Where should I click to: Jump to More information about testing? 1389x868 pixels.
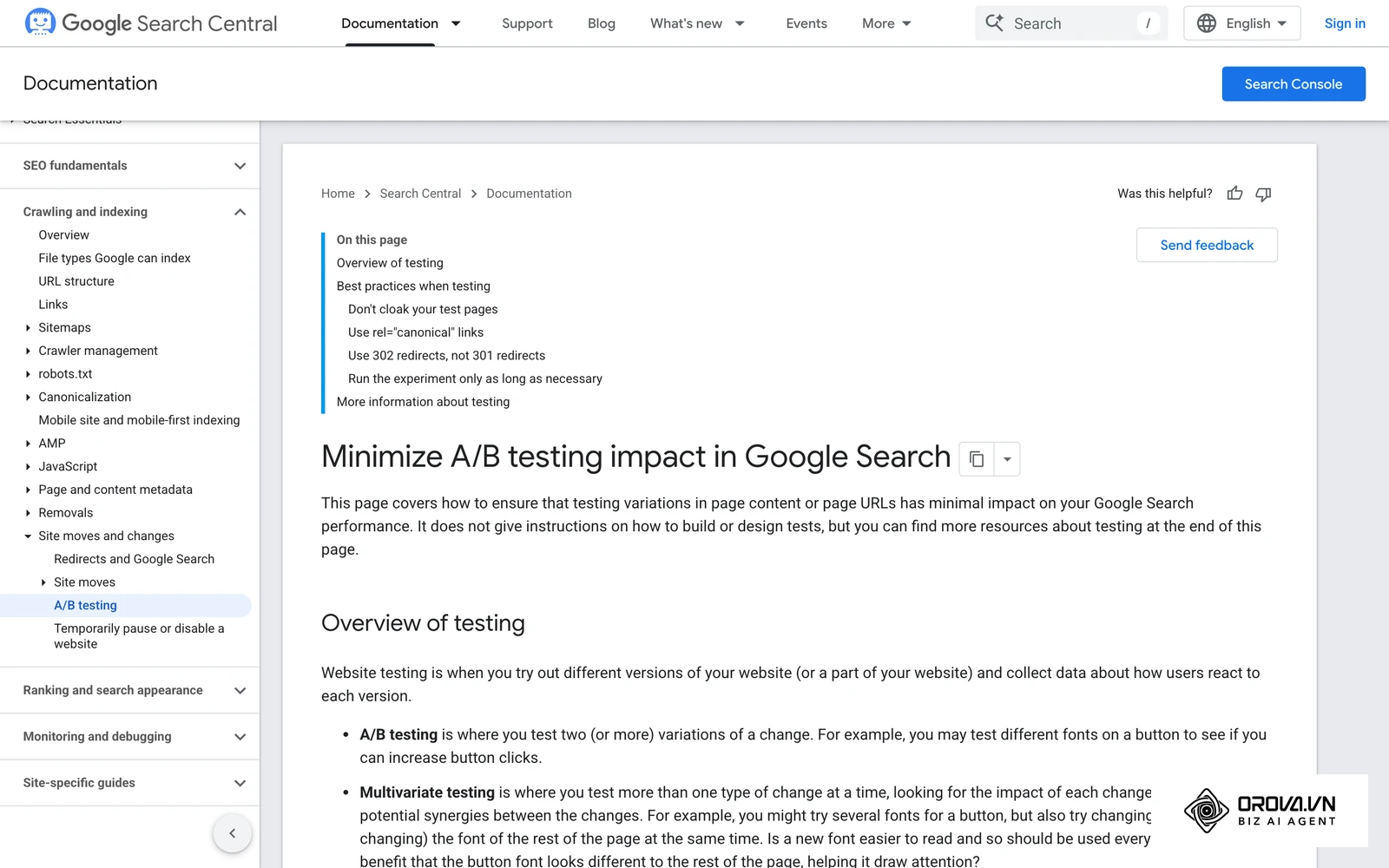(x=423, y=402)
